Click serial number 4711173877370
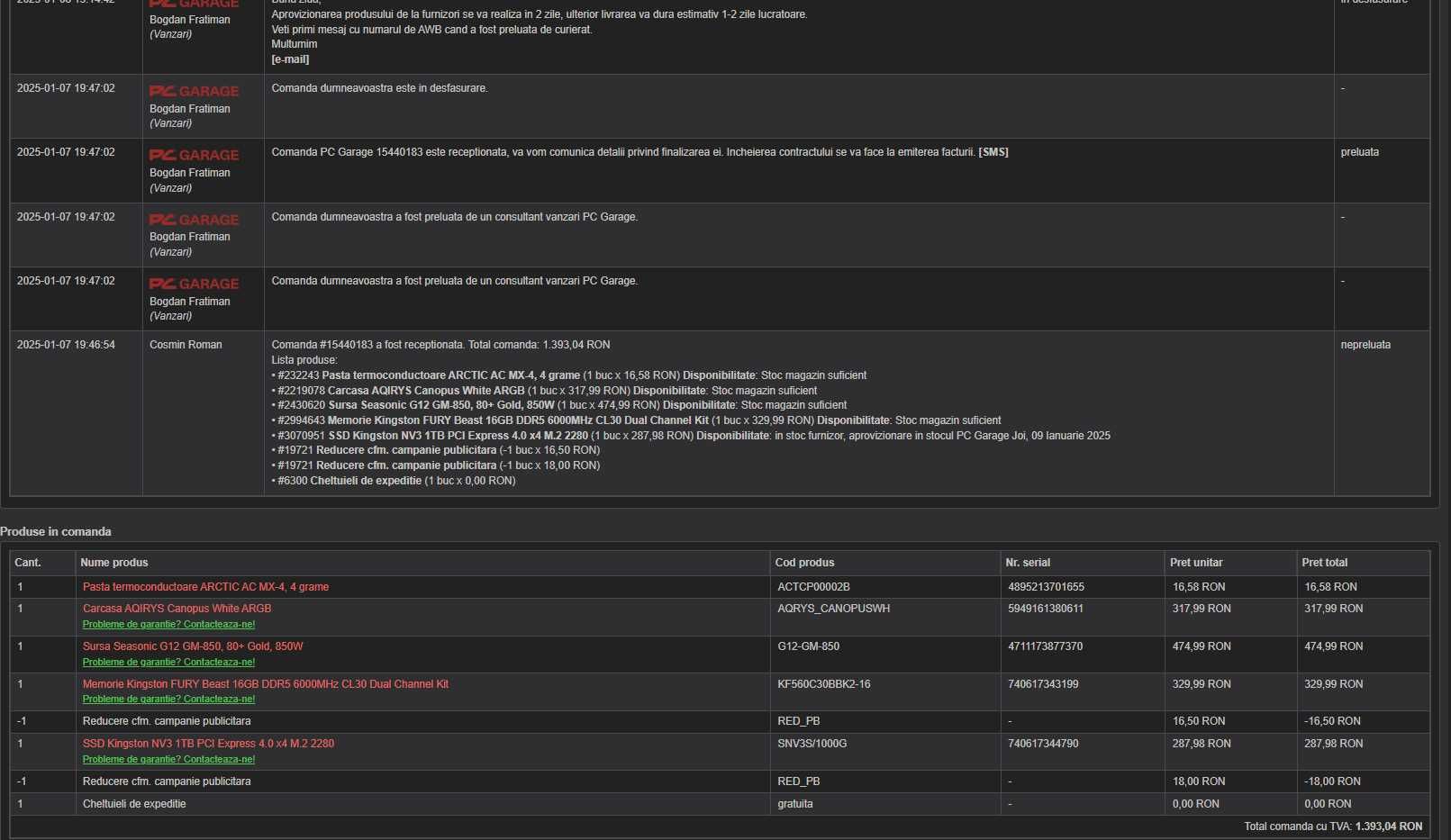 coord(1045,646)
